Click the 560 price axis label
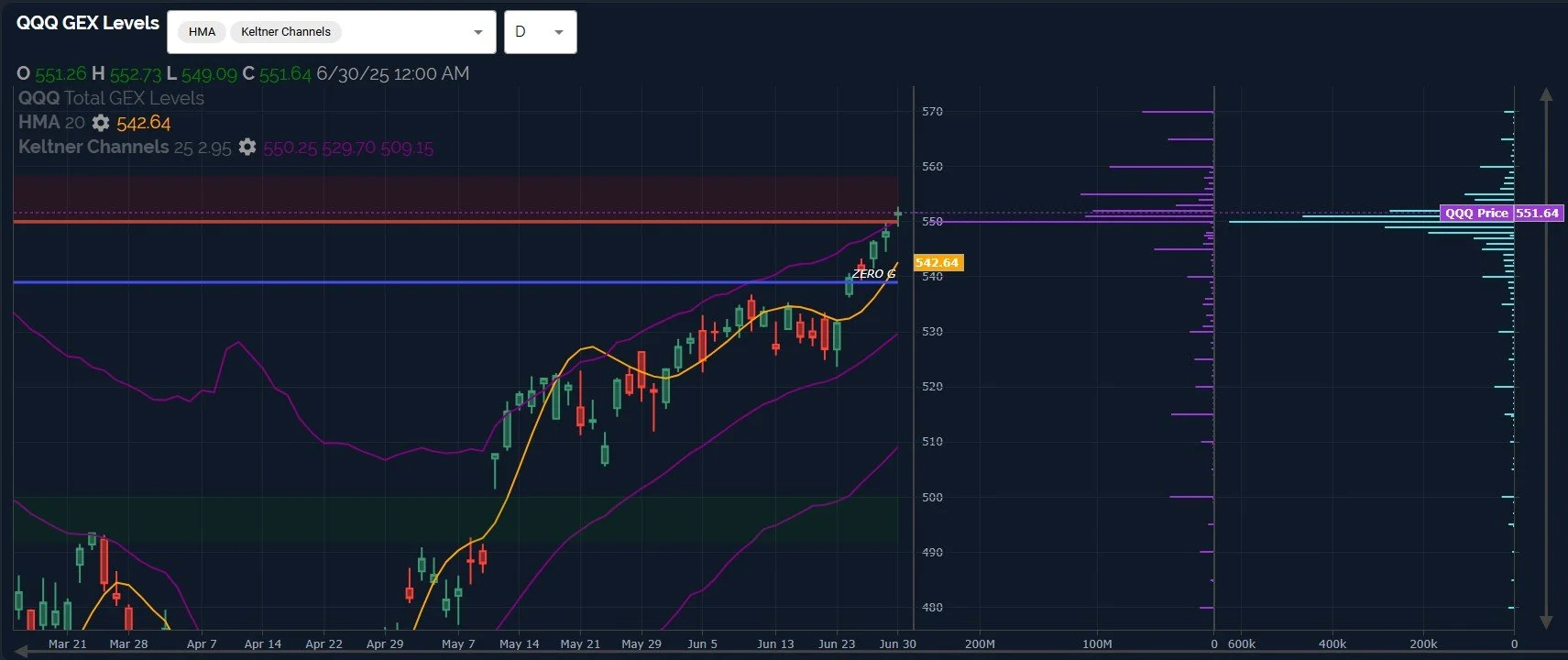This screenshot has height=660, width=1568. pyautogui.click(x=932, y=167)
